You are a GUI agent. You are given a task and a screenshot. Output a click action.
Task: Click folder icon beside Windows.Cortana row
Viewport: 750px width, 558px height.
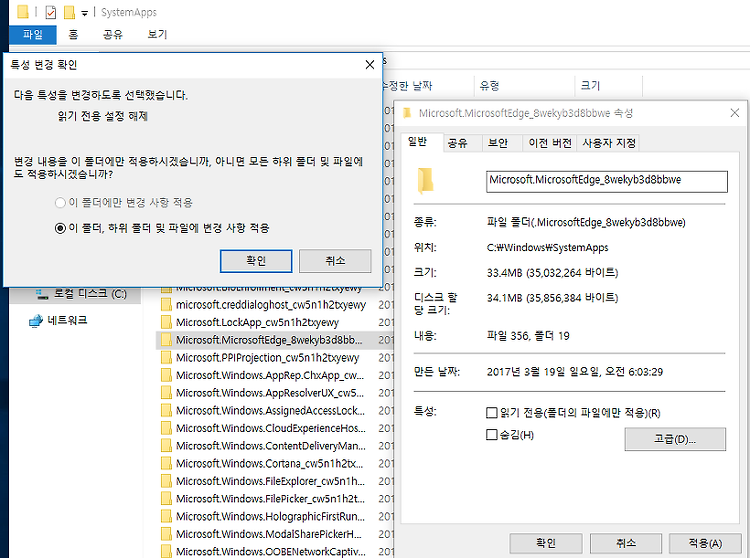(x=166, y=464)
